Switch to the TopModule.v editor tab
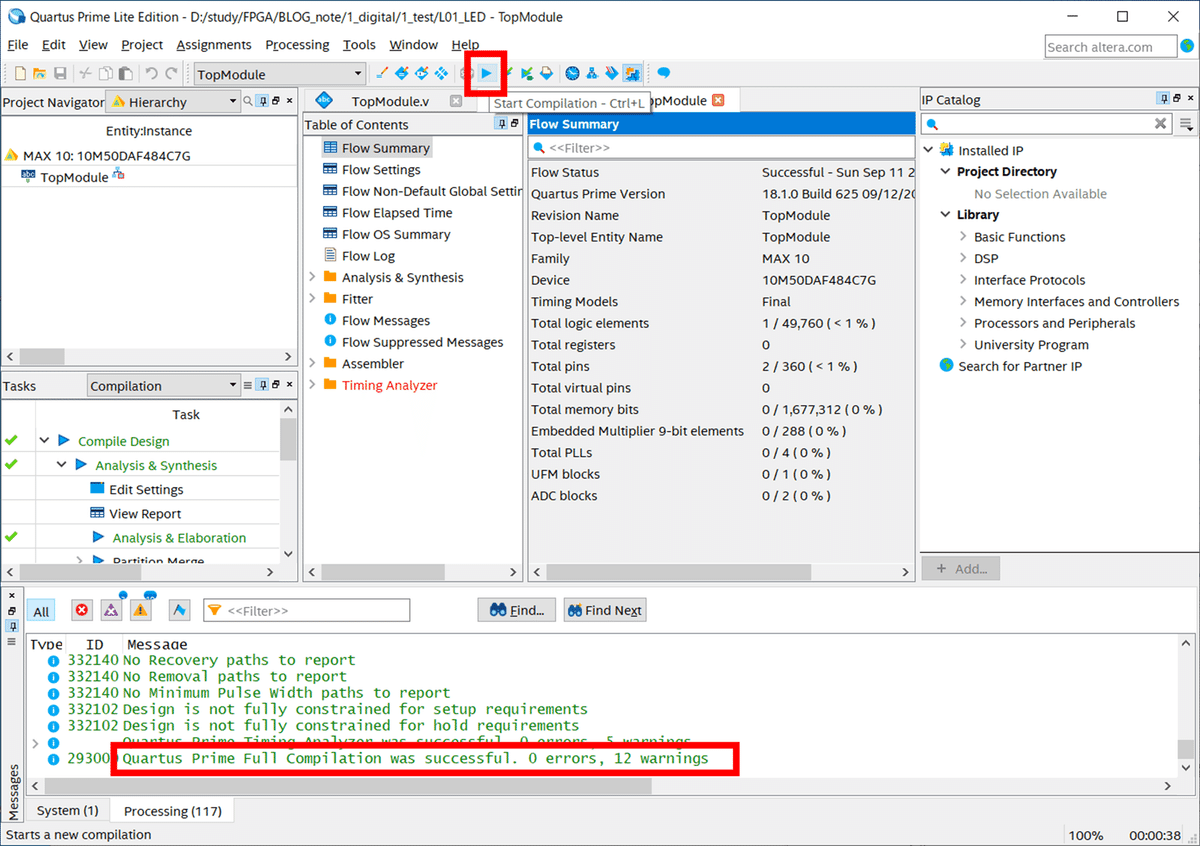The height and width of the screenshot is (846, 1200). click(388, 101)
